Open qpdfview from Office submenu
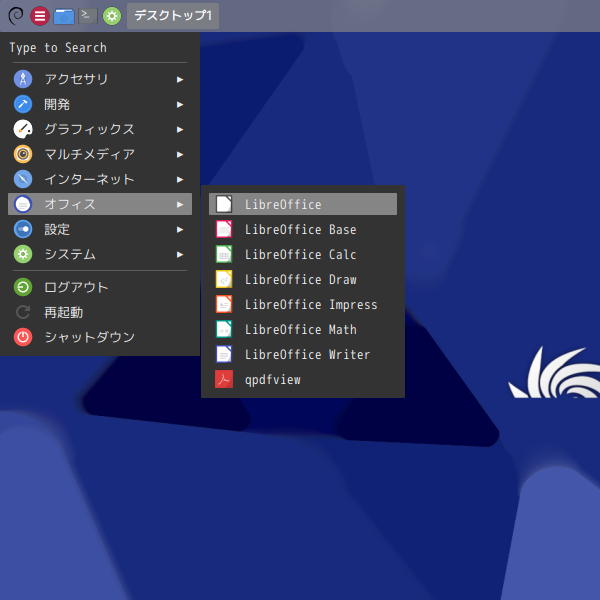 (x=303, y=379)
